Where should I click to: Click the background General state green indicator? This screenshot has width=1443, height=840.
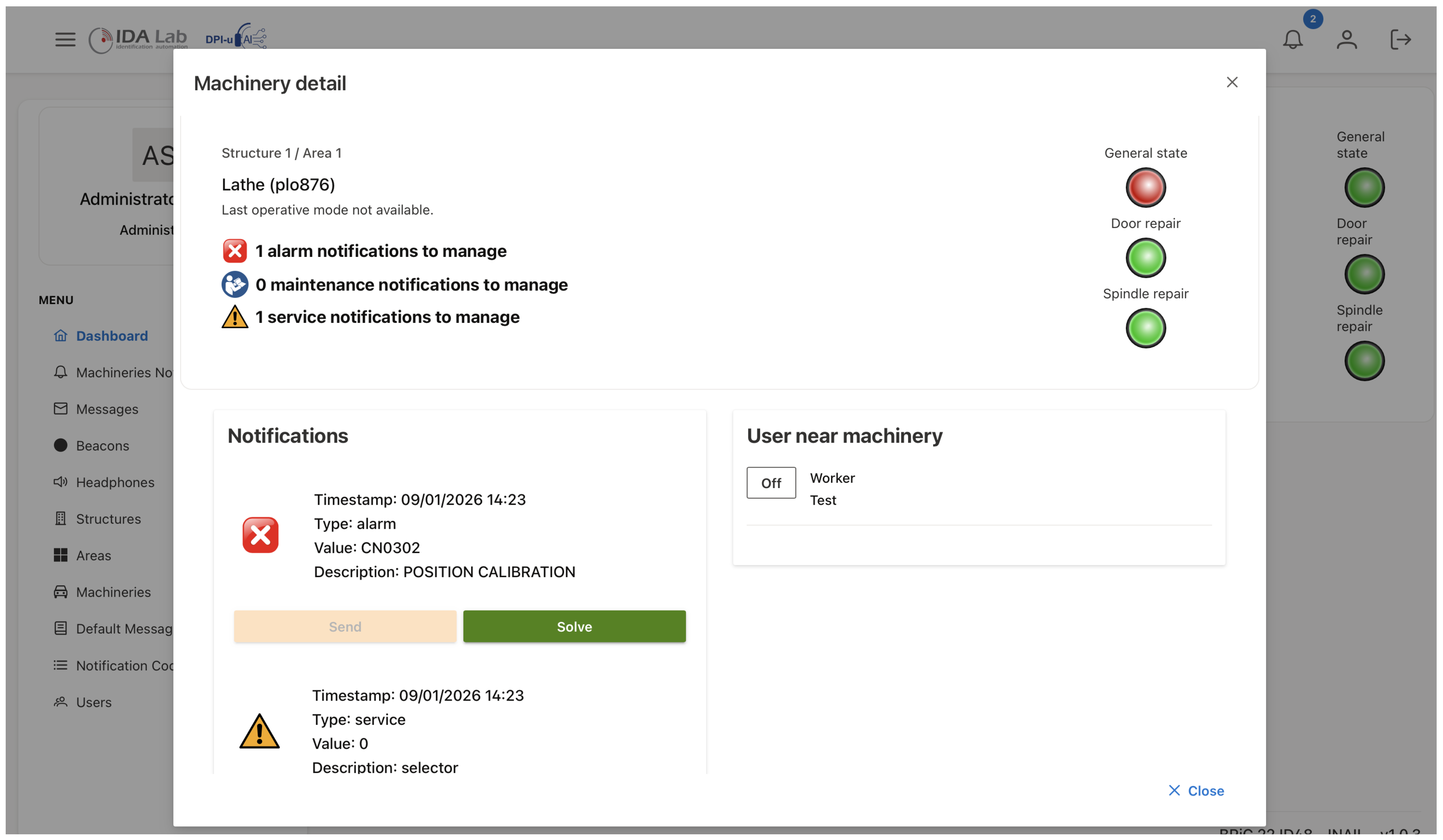click(1364, 187)
